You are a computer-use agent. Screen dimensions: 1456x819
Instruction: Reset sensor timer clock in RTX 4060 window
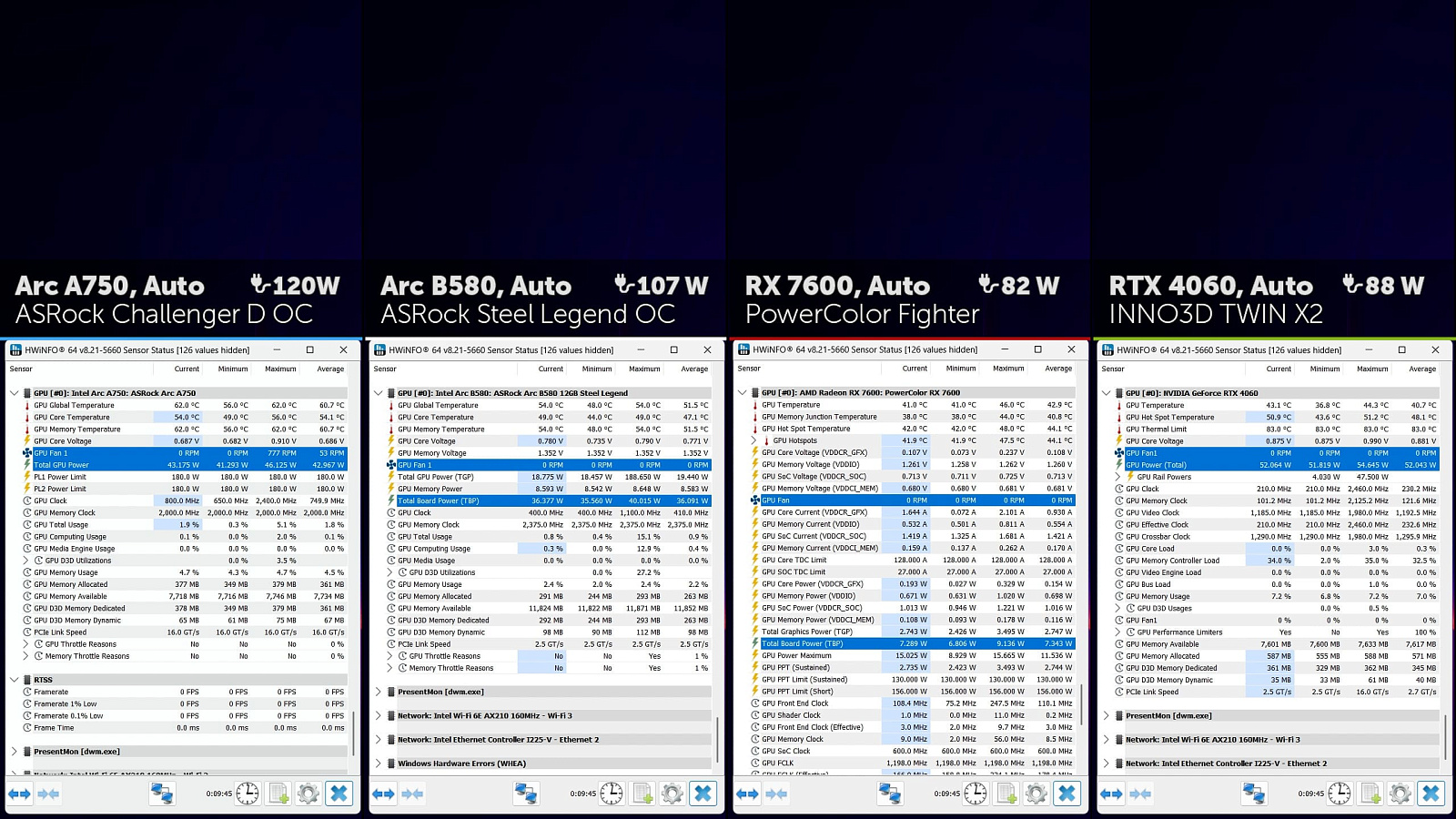coord(1340,794)
